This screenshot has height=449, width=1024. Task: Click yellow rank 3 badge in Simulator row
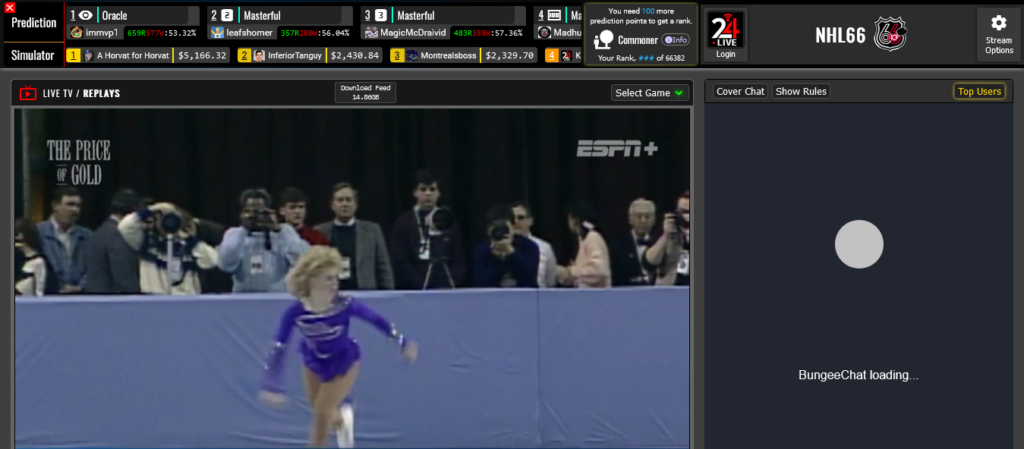pos(397,55)
